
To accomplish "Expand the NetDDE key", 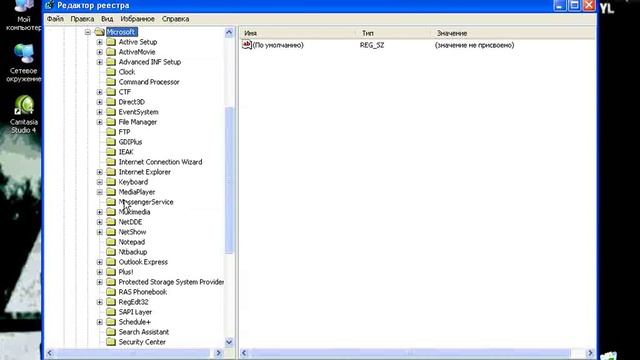I will coord(100,222).
